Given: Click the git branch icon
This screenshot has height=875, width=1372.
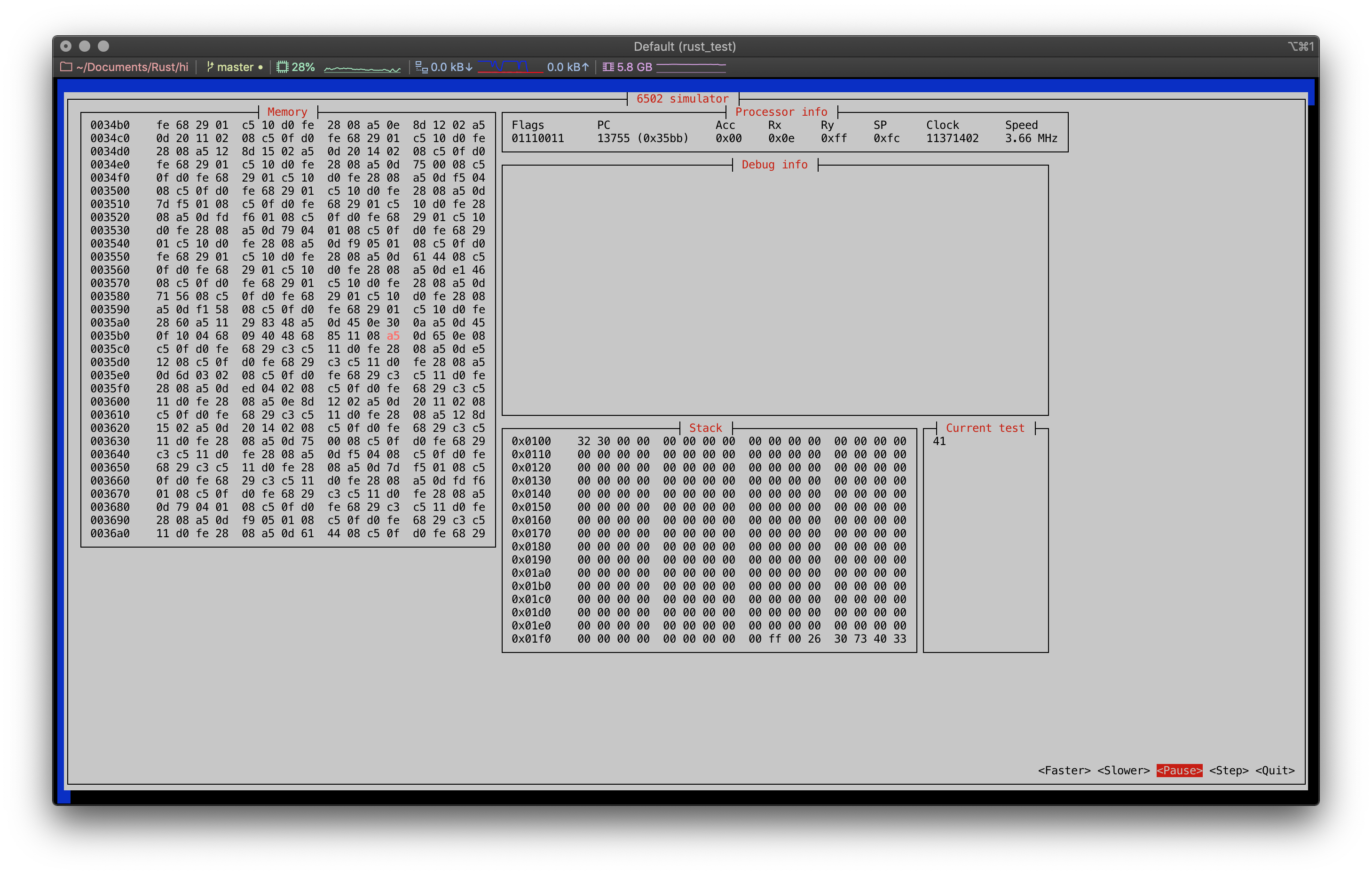Looking at the screenshot, I should [210, 67].
